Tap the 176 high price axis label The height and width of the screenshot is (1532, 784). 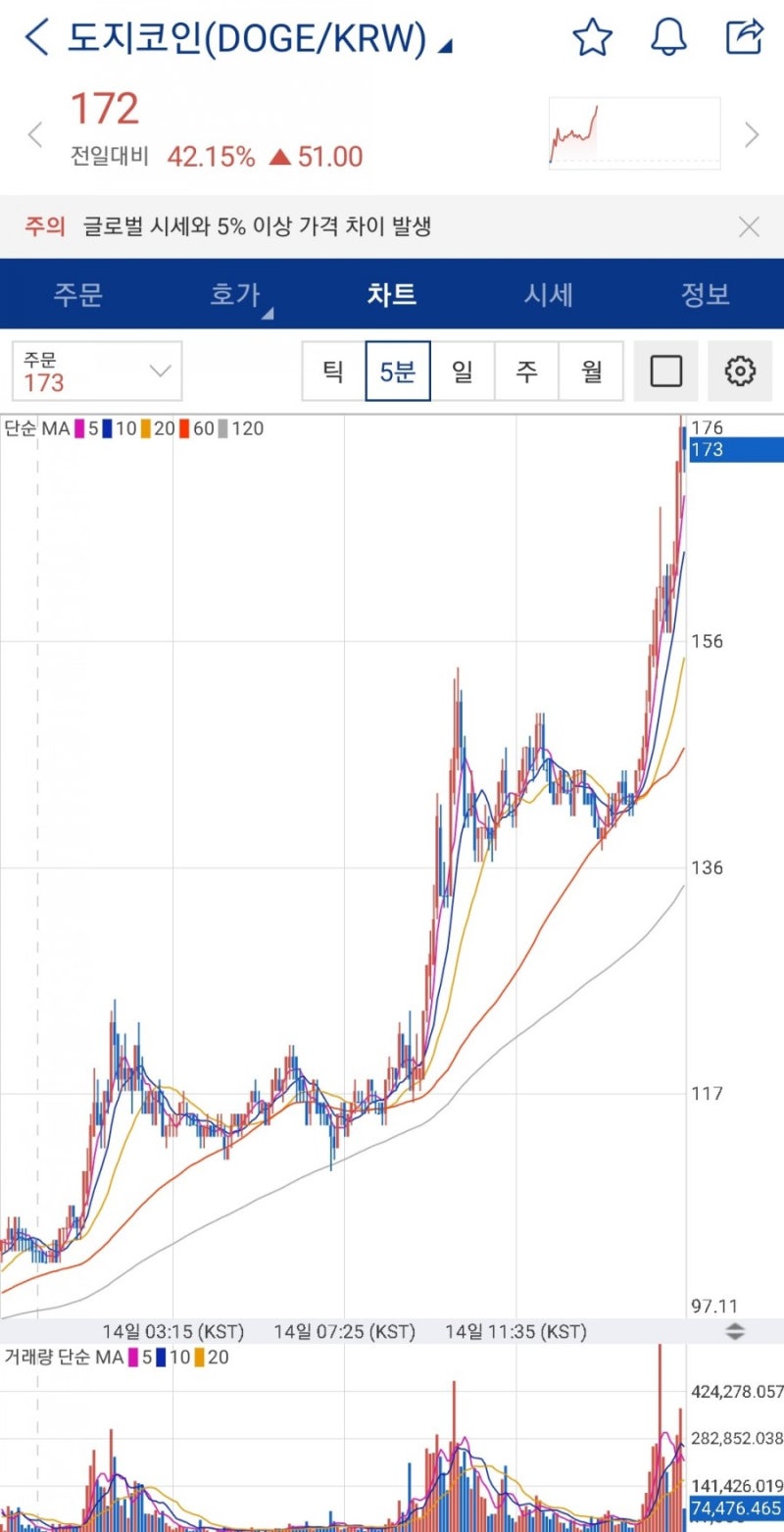(x=707, y=427)
